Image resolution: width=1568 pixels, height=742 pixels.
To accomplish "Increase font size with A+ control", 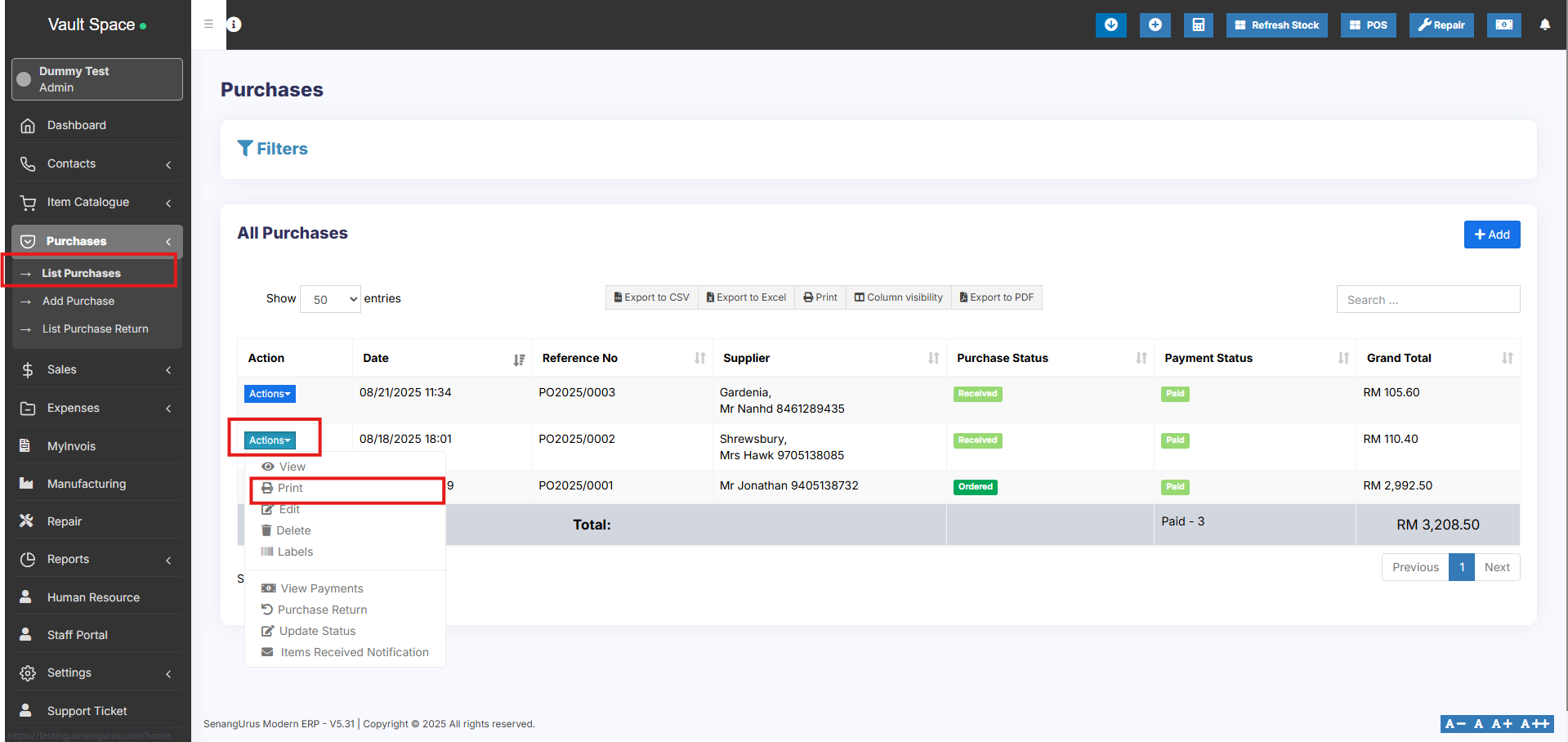I will point(1501,724).
